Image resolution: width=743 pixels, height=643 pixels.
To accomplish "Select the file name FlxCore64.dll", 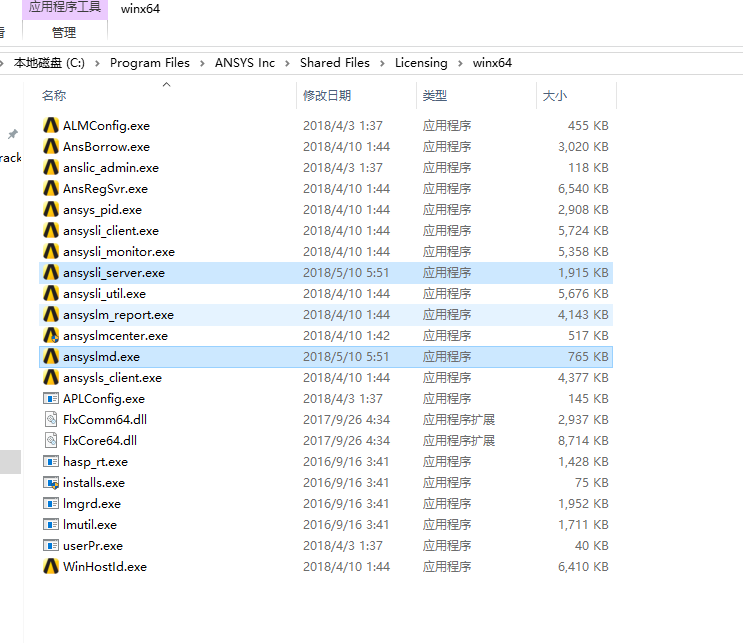I will point(100,441).
